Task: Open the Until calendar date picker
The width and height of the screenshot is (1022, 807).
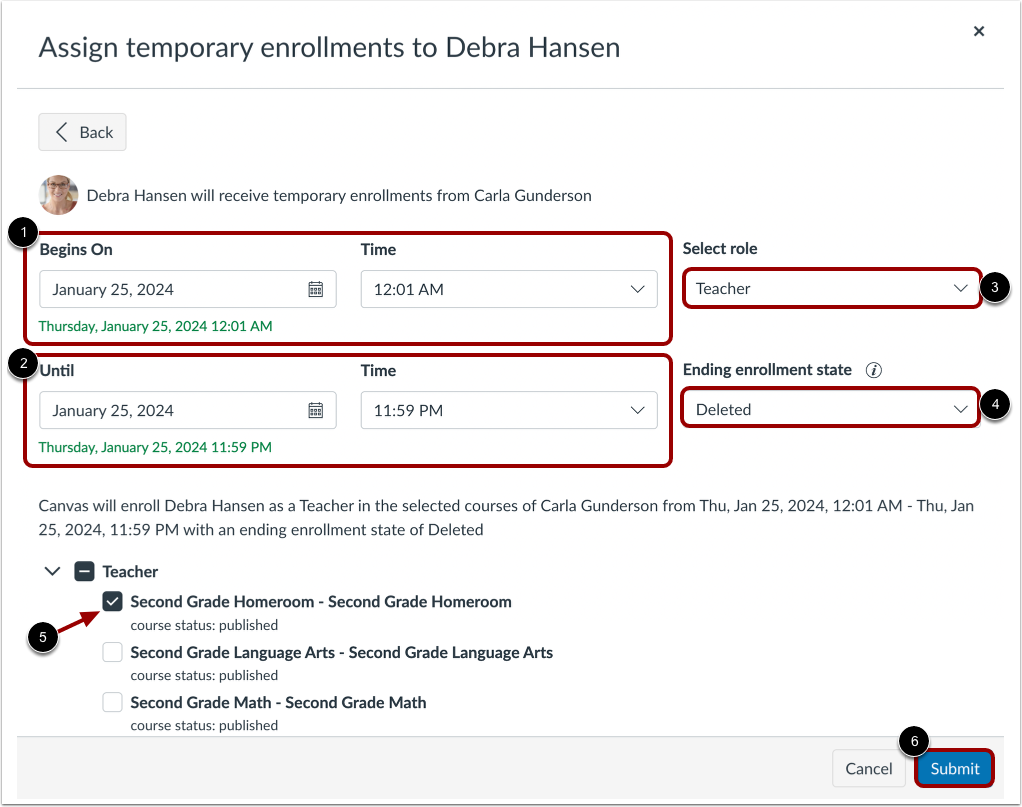Action: point(316,410)
